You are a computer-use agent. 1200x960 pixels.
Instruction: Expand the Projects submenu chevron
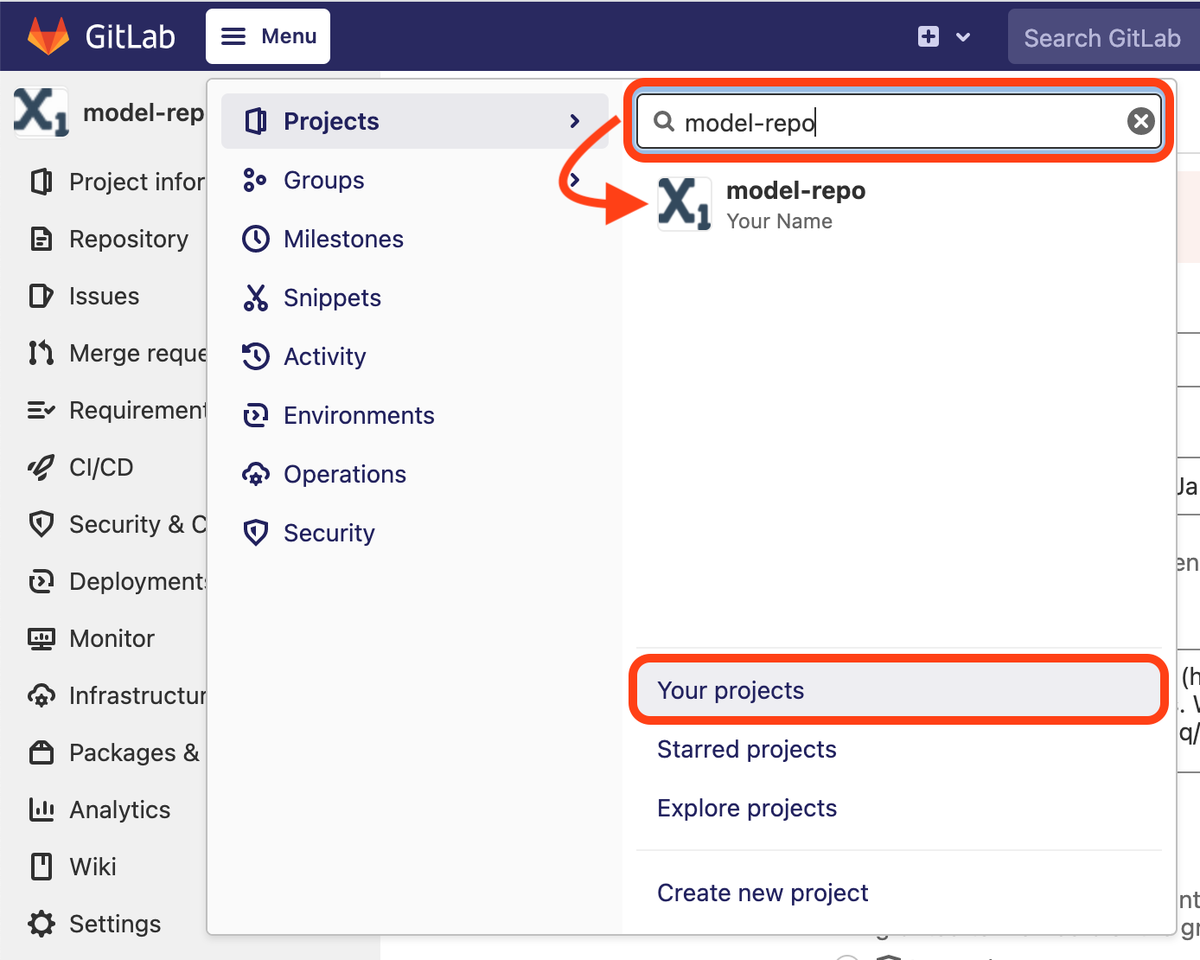tap(574, 121)
